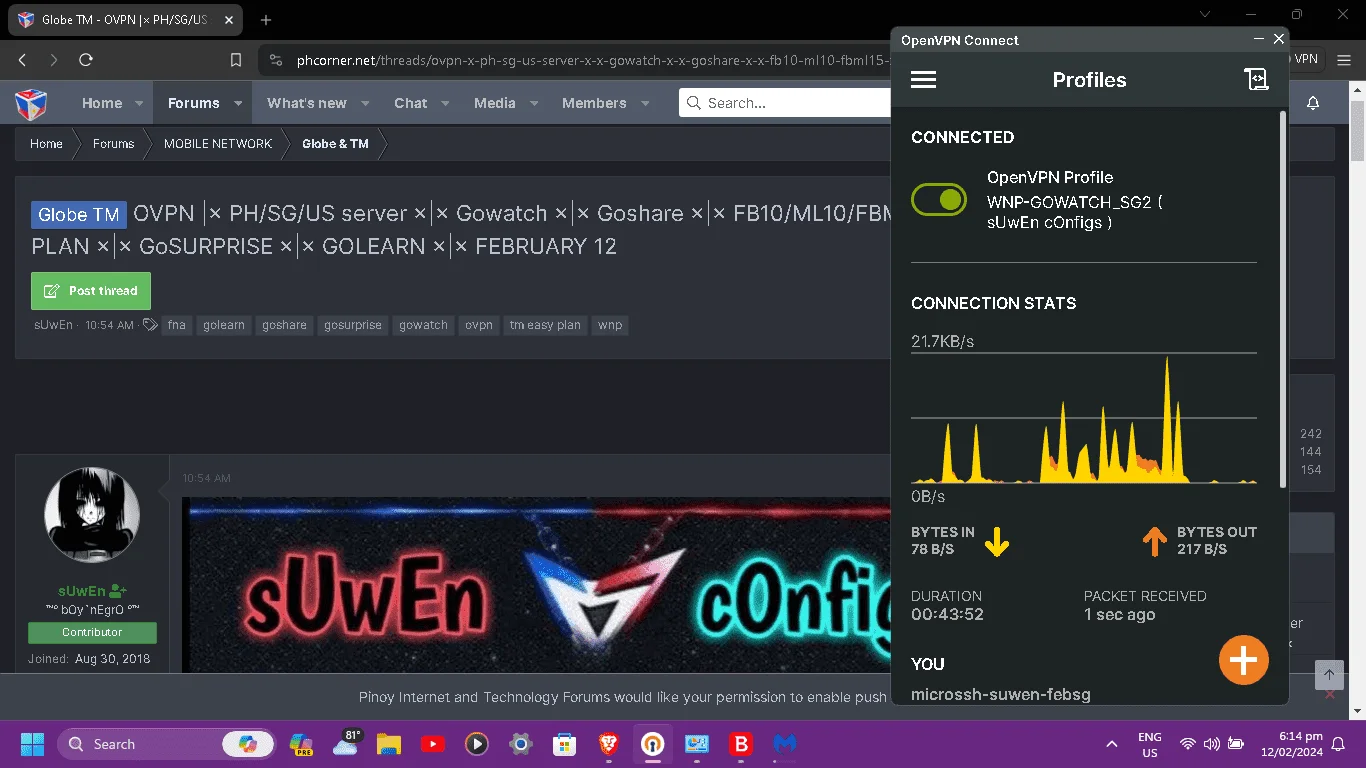1366x768 pixels.
Task: Click sUwEn's avatar picture
Action: [x=92, y=514]
